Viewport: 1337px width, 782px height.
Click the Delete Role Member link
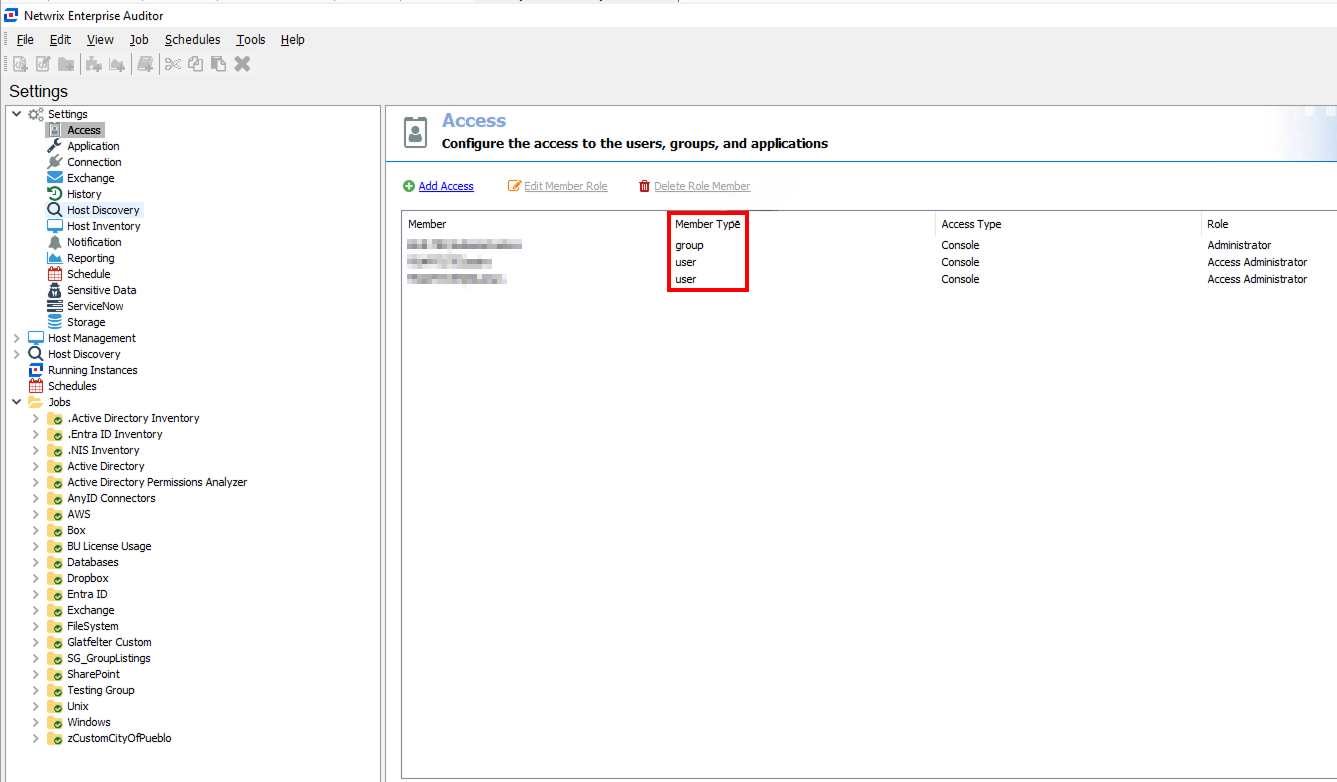(x=703, y=186)
